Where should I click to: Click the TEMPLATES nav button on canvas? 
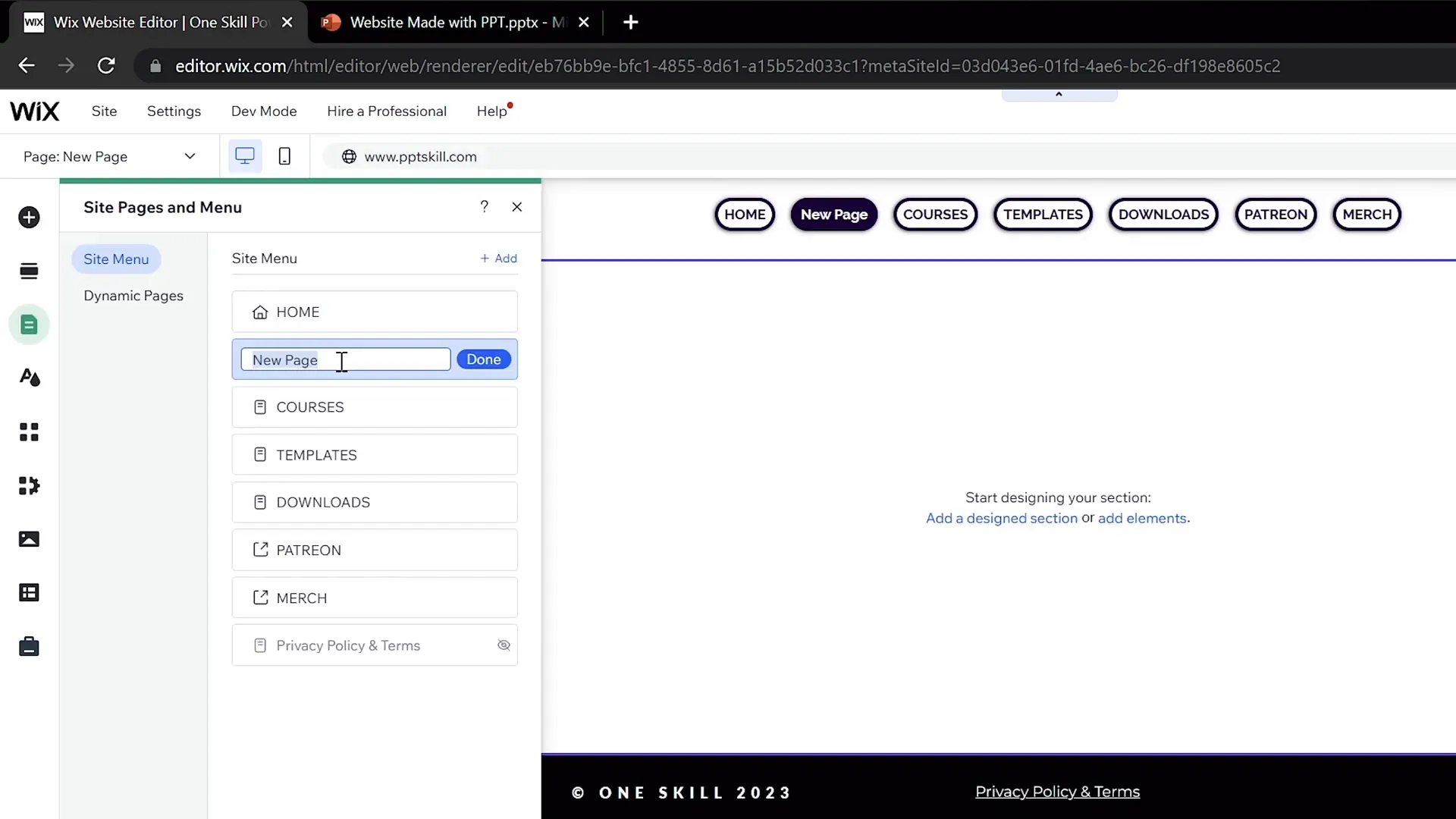(1043, 215)
